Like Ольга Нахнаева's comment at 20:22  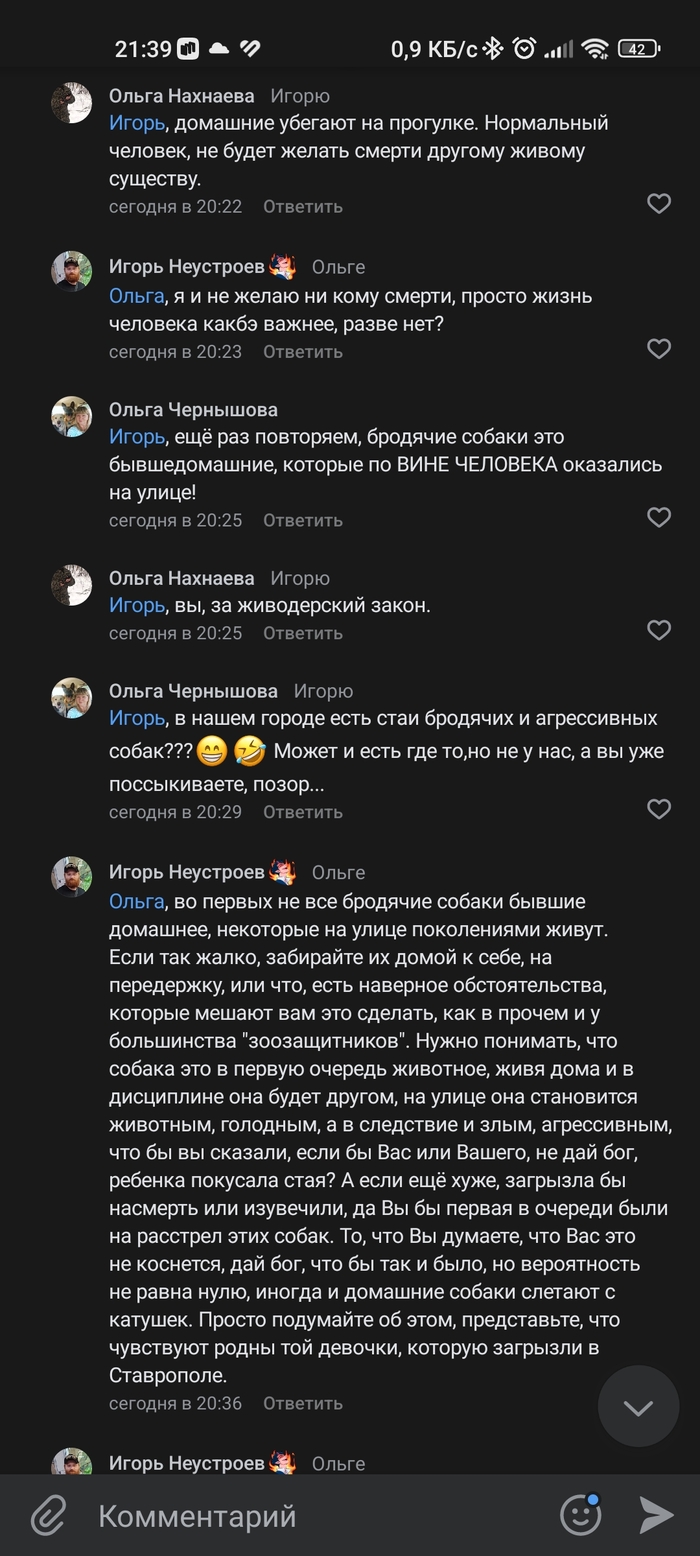coord(658,204)
